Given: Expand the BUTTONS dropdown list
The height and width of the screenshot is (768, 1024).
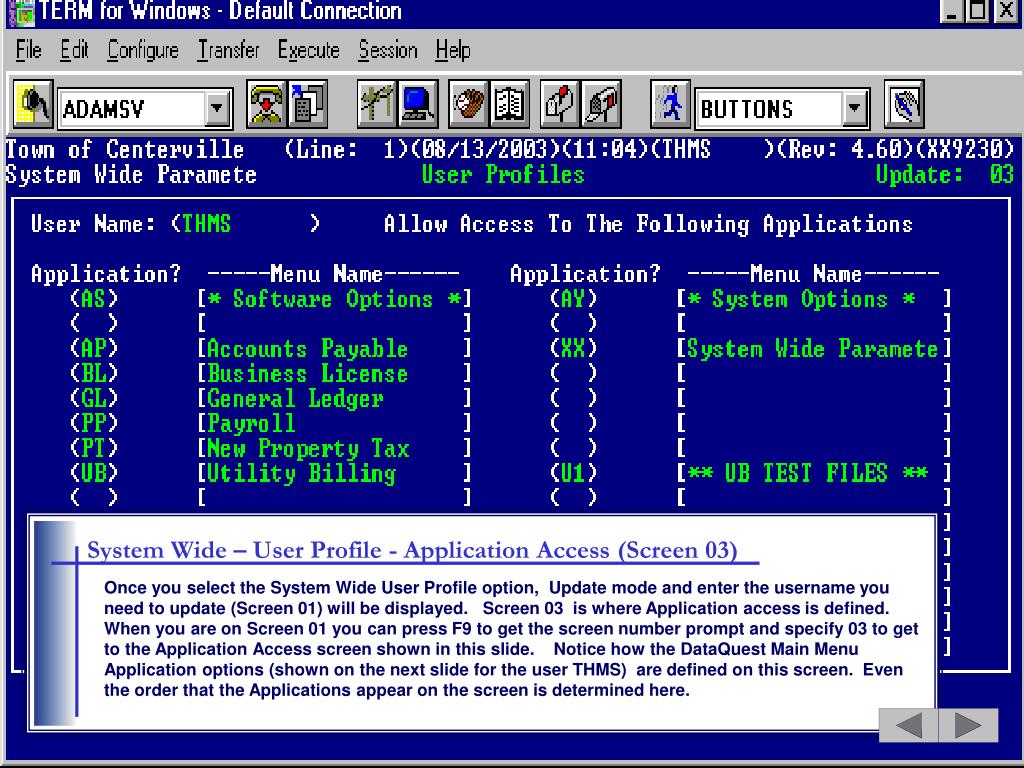Looking at the screenshot, I should (x=854, y=109).
